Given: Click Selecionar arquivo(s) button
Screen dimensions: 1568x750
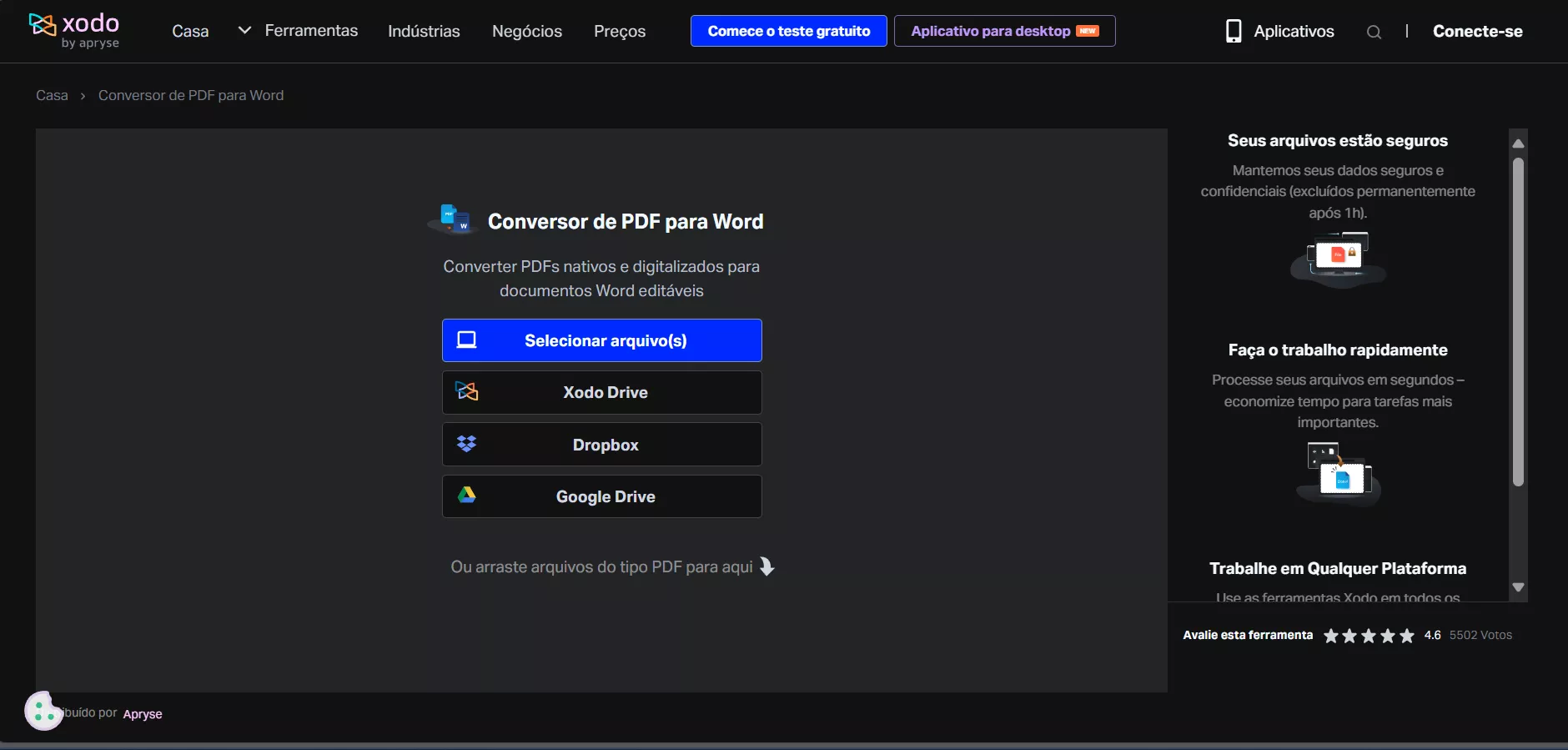Looking at the screenshot, I should tap(602, 340).
